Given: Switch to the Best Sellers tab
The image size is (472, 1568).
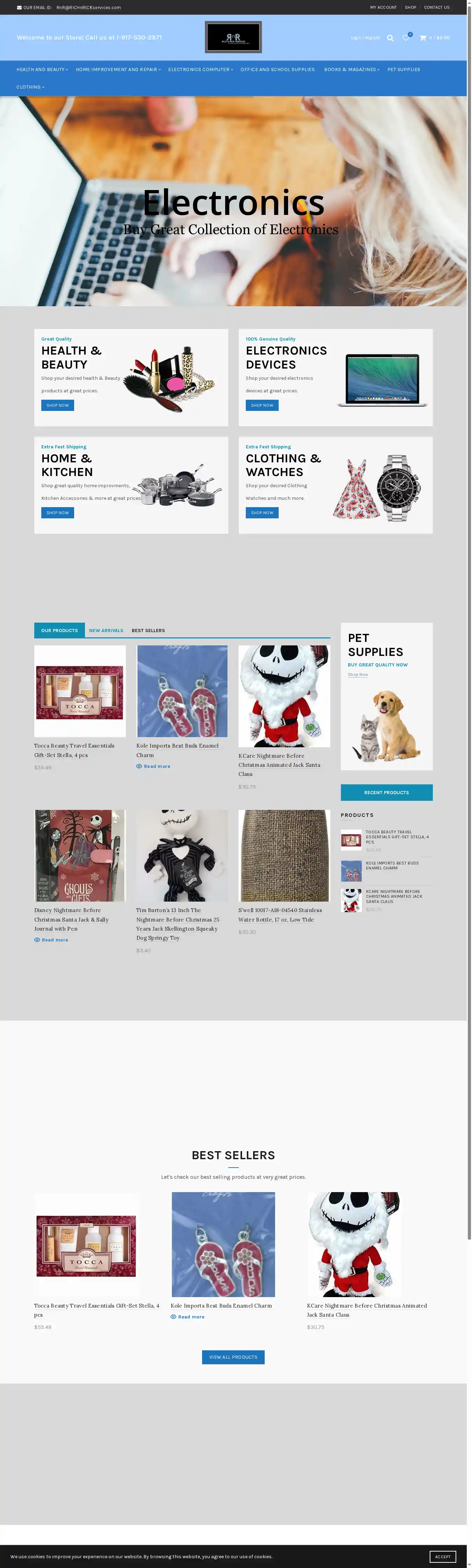Looking at the screenshot, I should pyautogui.click(x=148, y=631).
